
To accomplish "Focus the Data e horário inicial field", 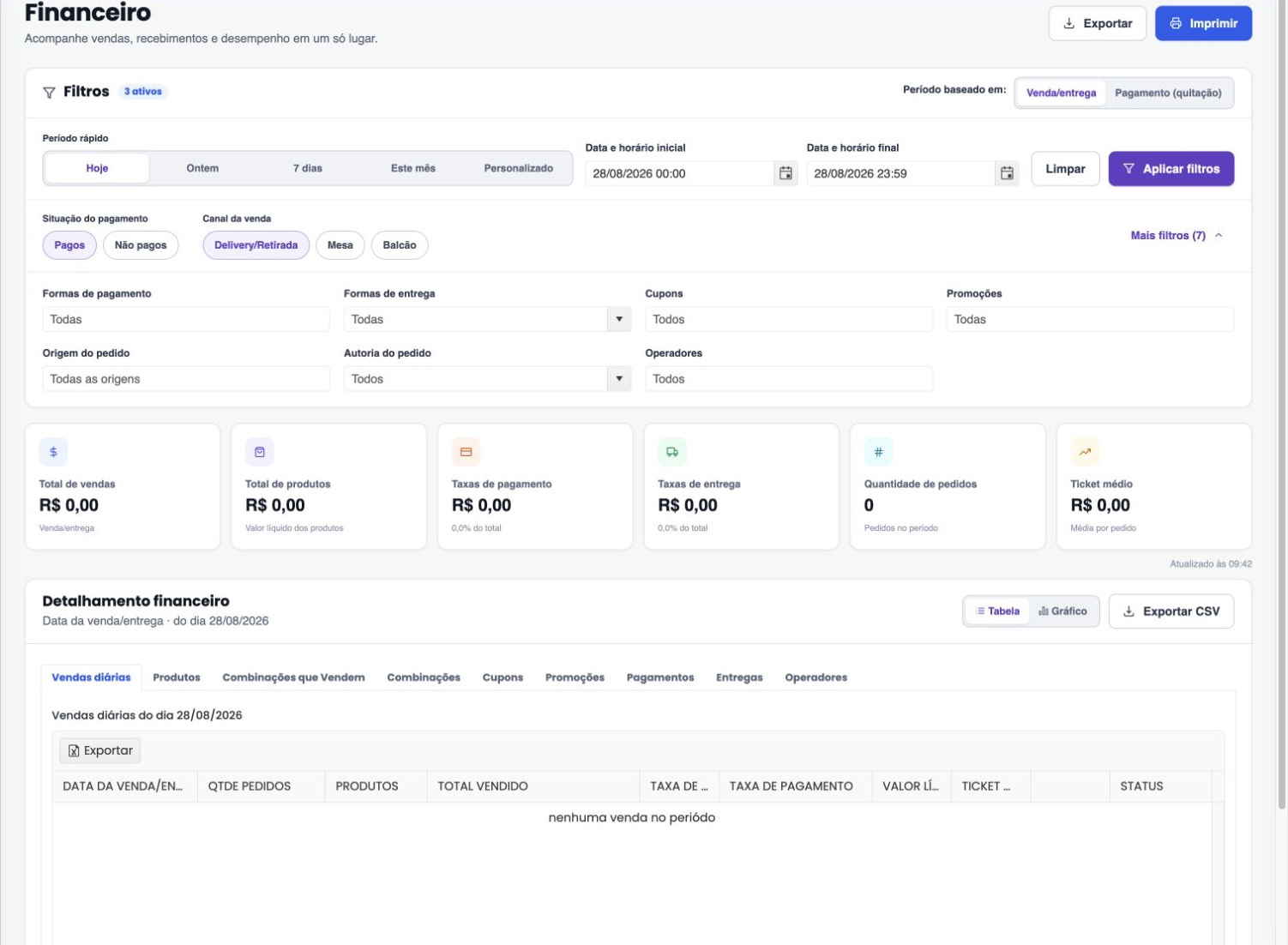I will [x=679, y=173].
